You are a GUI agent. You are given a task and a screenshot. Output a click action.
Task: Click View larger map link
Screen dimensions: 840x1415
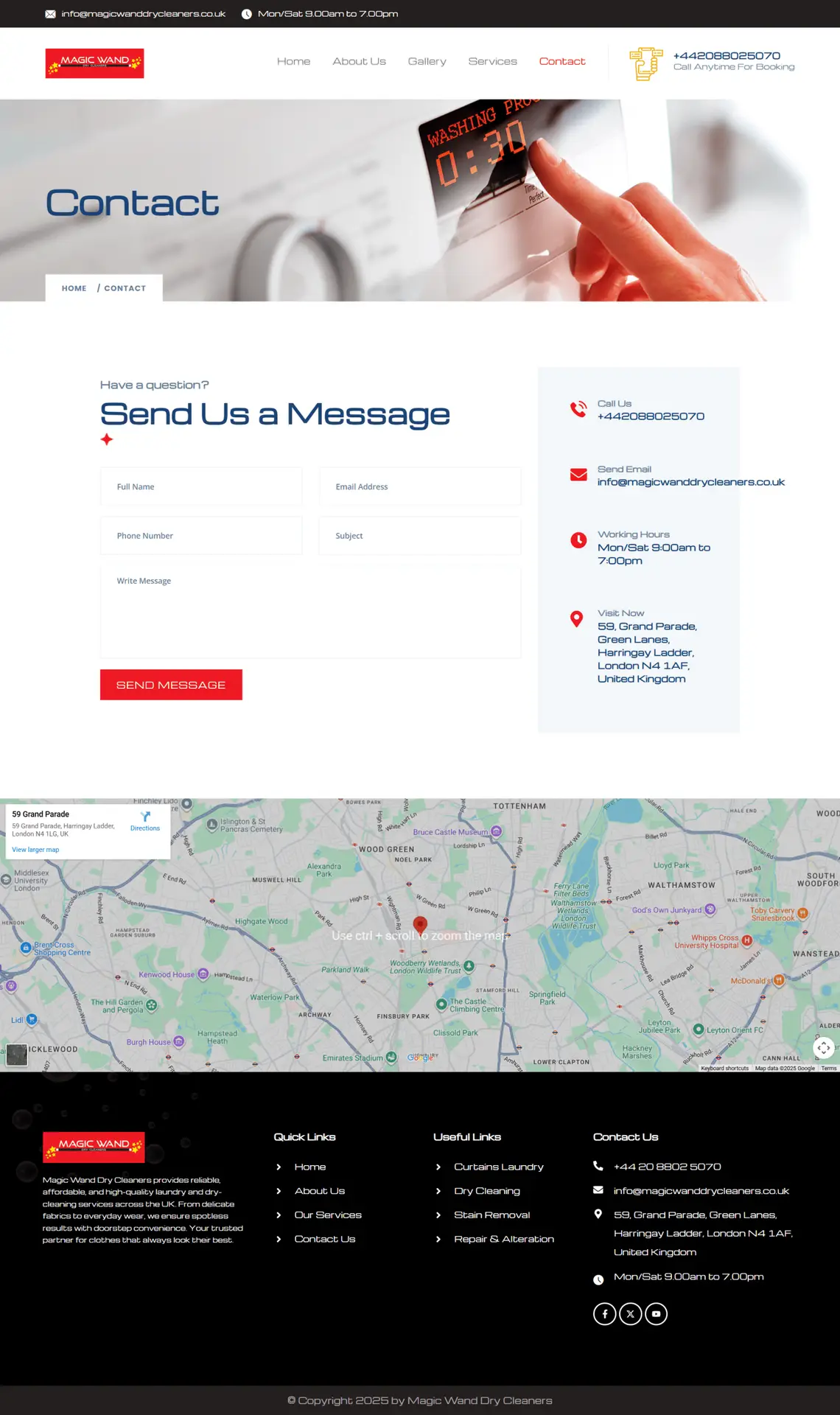pyautogui.click(x=35, y=850)
